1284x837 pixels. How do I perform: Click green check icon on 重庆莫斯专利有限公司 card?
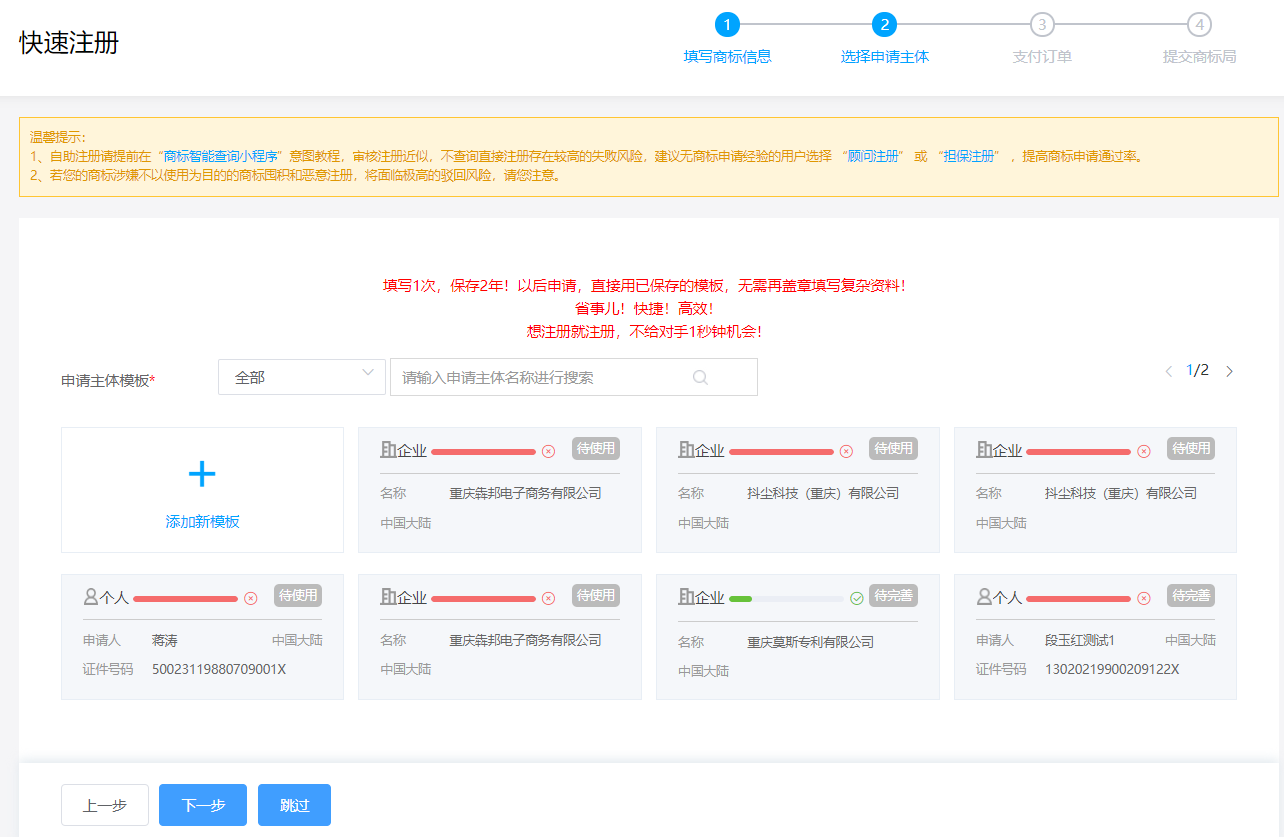point(857,598)
